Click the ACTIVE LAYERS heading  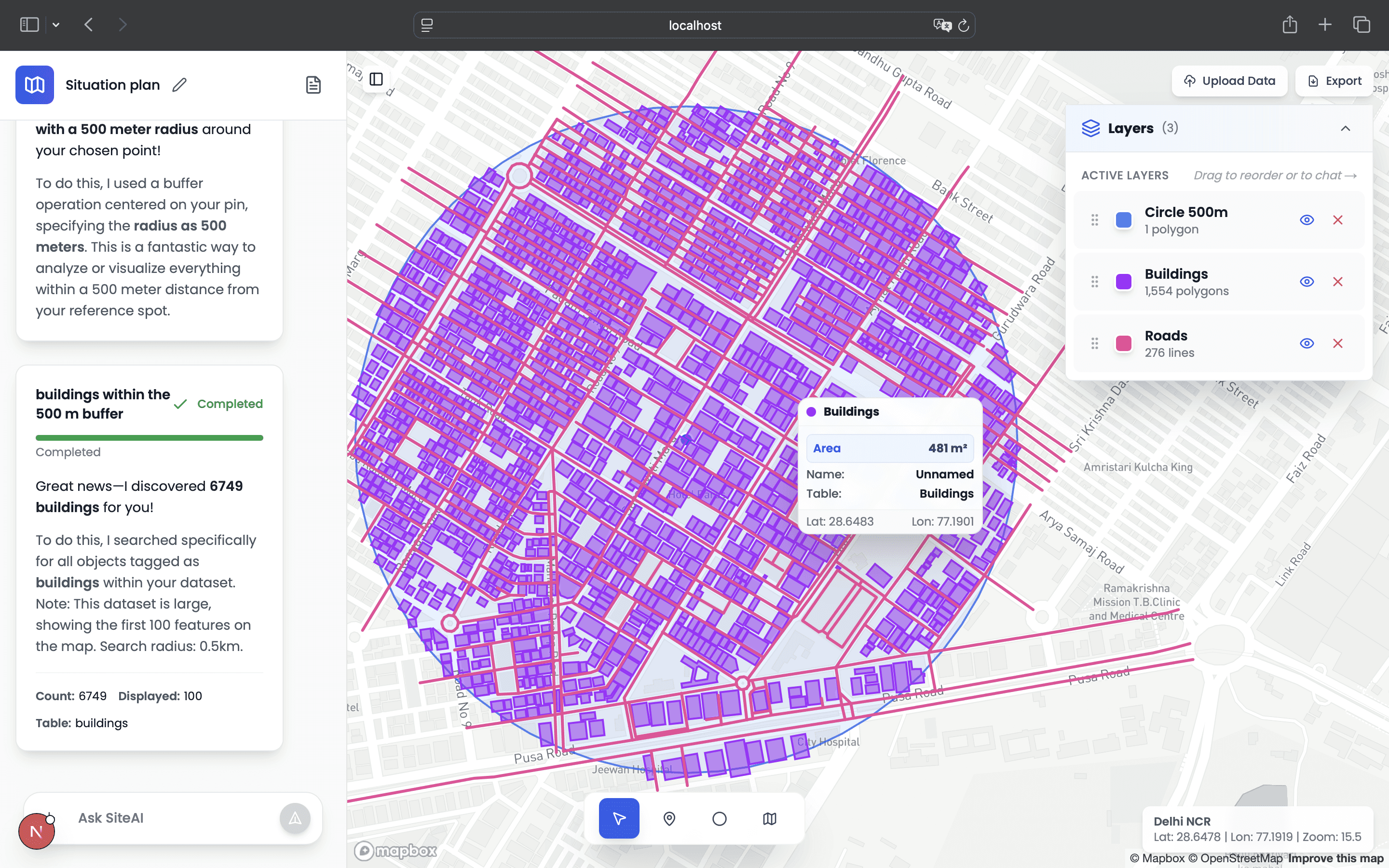pos(1125,176)
